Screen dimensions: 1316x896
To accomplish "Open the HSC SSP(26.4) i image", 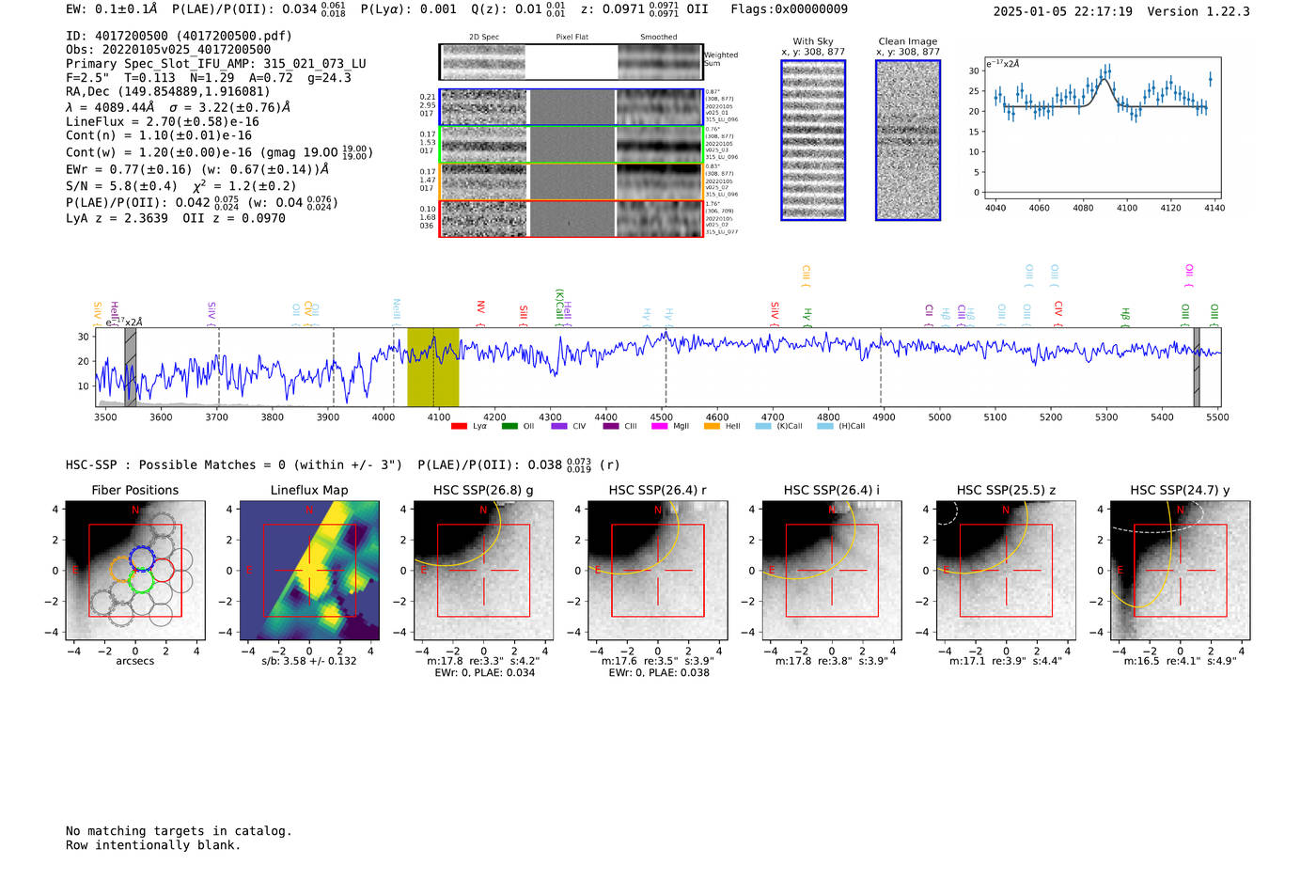I will (x=831, y=570).
